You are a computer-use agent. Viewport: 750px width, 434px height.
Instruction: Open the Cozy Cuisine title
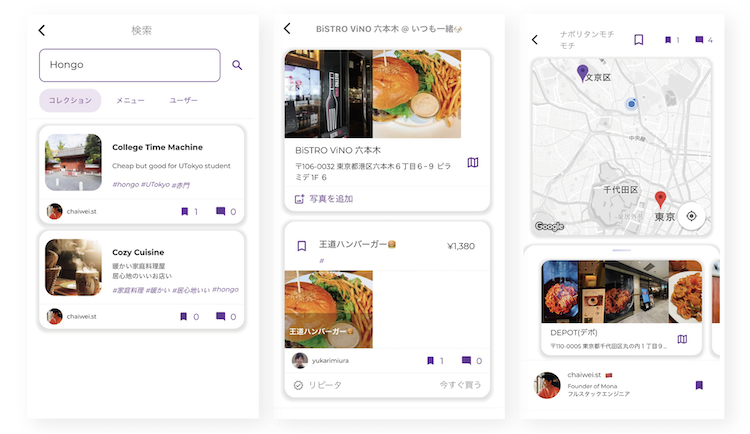pos(138,252)
